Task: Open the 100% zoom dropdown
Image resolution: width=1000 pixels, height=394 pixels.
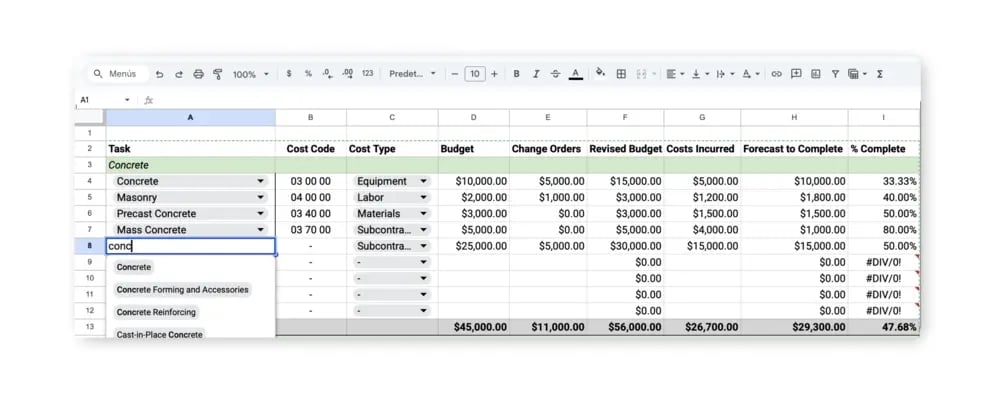Action: pyautogui.click(x=251, y=74)
